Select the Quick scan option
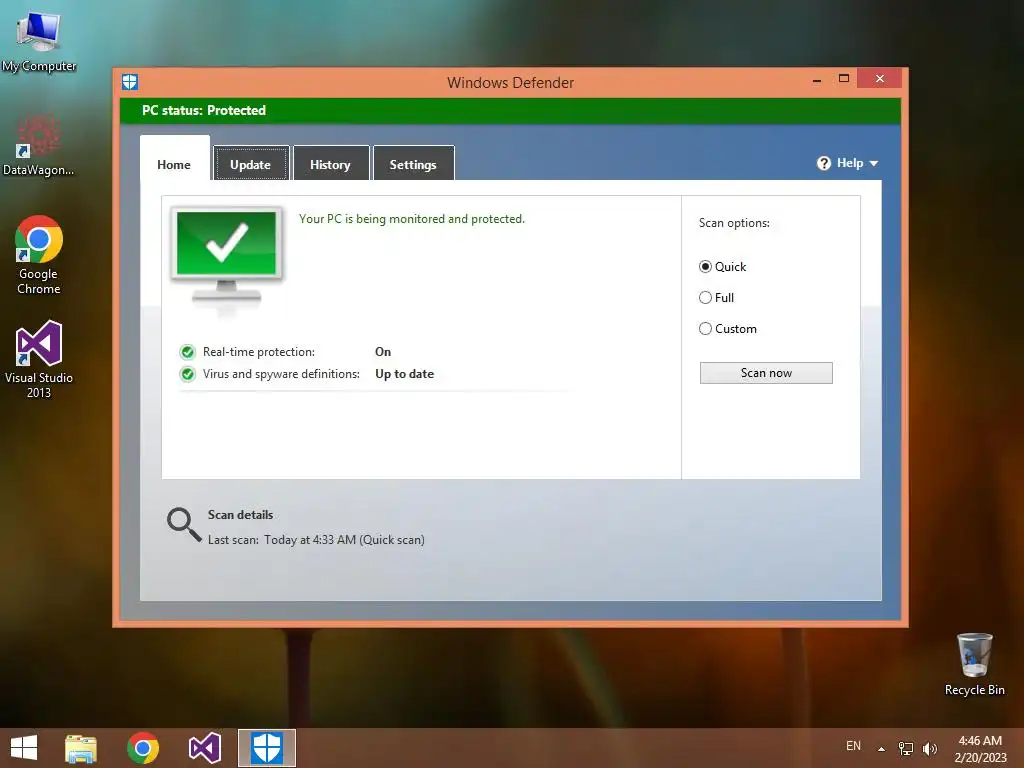This screenshot has width=1024, height=768. (722, 266)
